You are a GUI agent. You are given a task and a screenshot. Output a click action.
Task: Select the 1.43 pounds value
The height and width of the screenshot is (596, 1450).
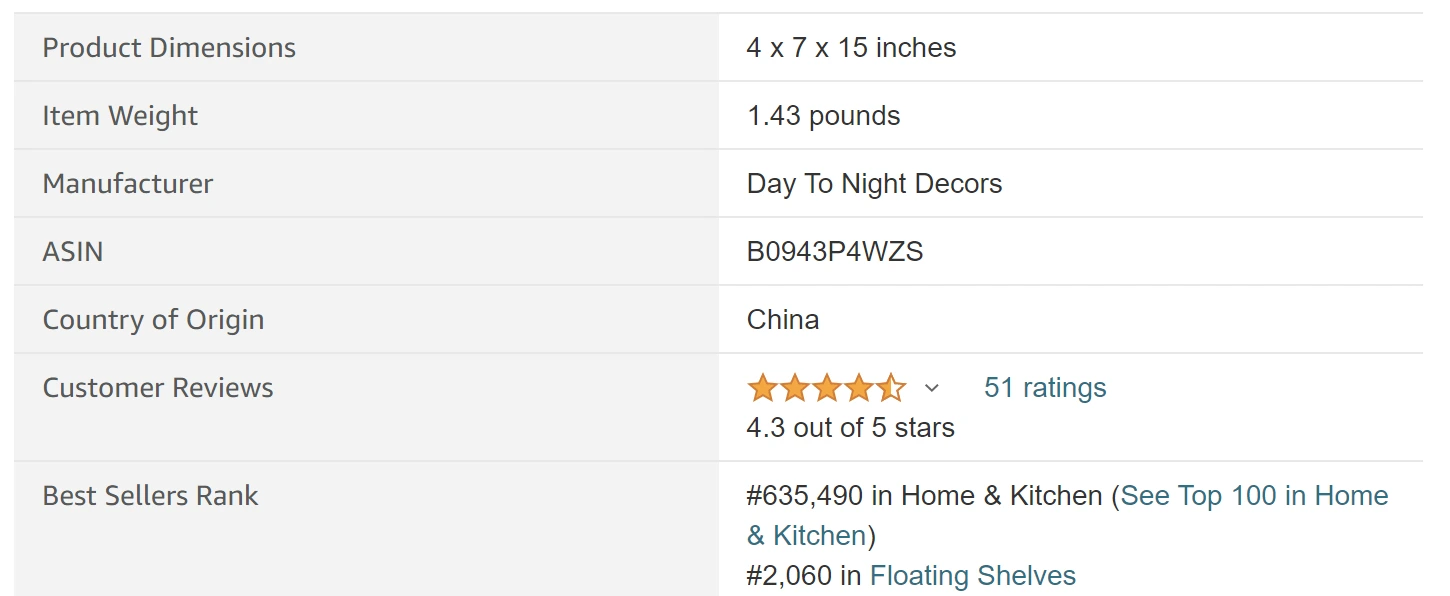coord(823,116)
